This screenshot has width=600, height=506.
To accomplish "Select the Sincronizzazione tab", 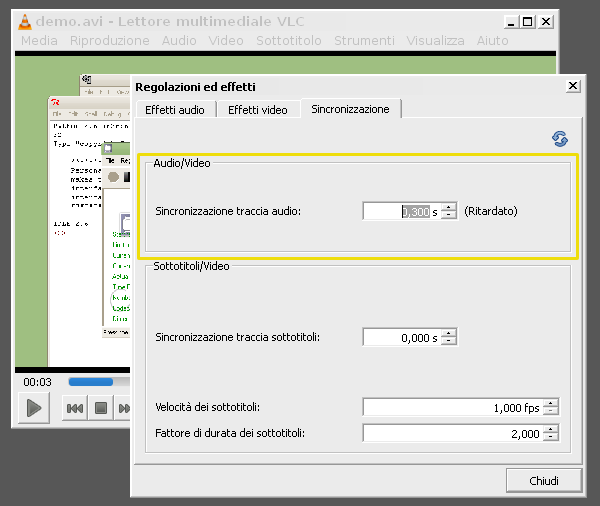I will tap(350, 108).
